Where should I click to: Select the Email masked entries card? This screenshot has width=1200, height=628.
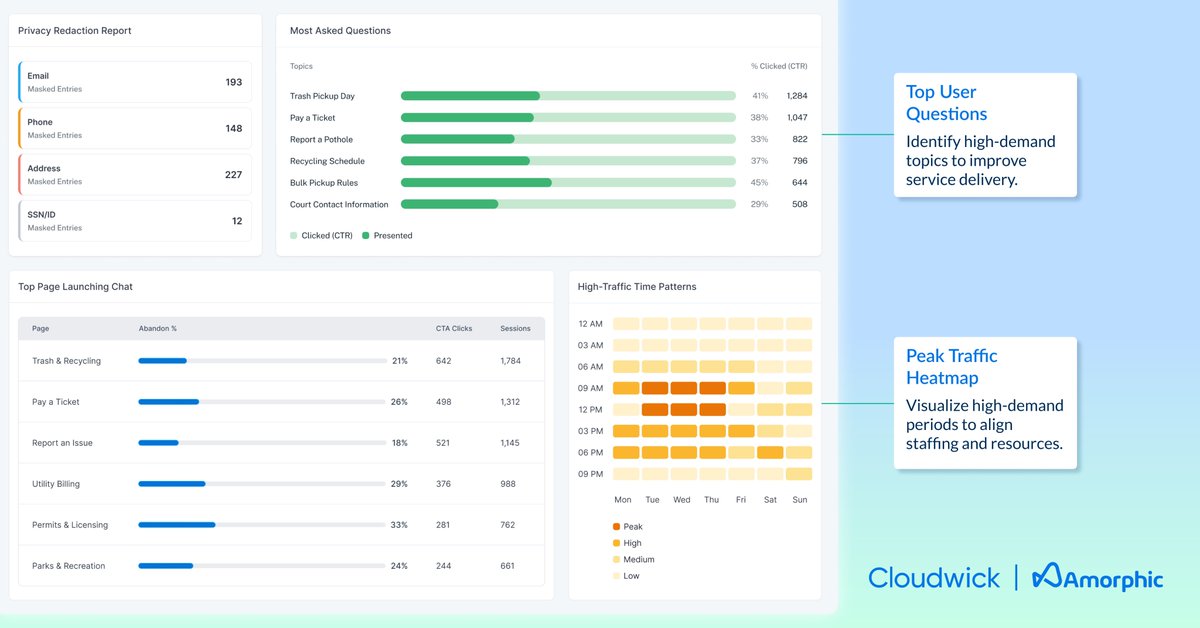(135, 82)
